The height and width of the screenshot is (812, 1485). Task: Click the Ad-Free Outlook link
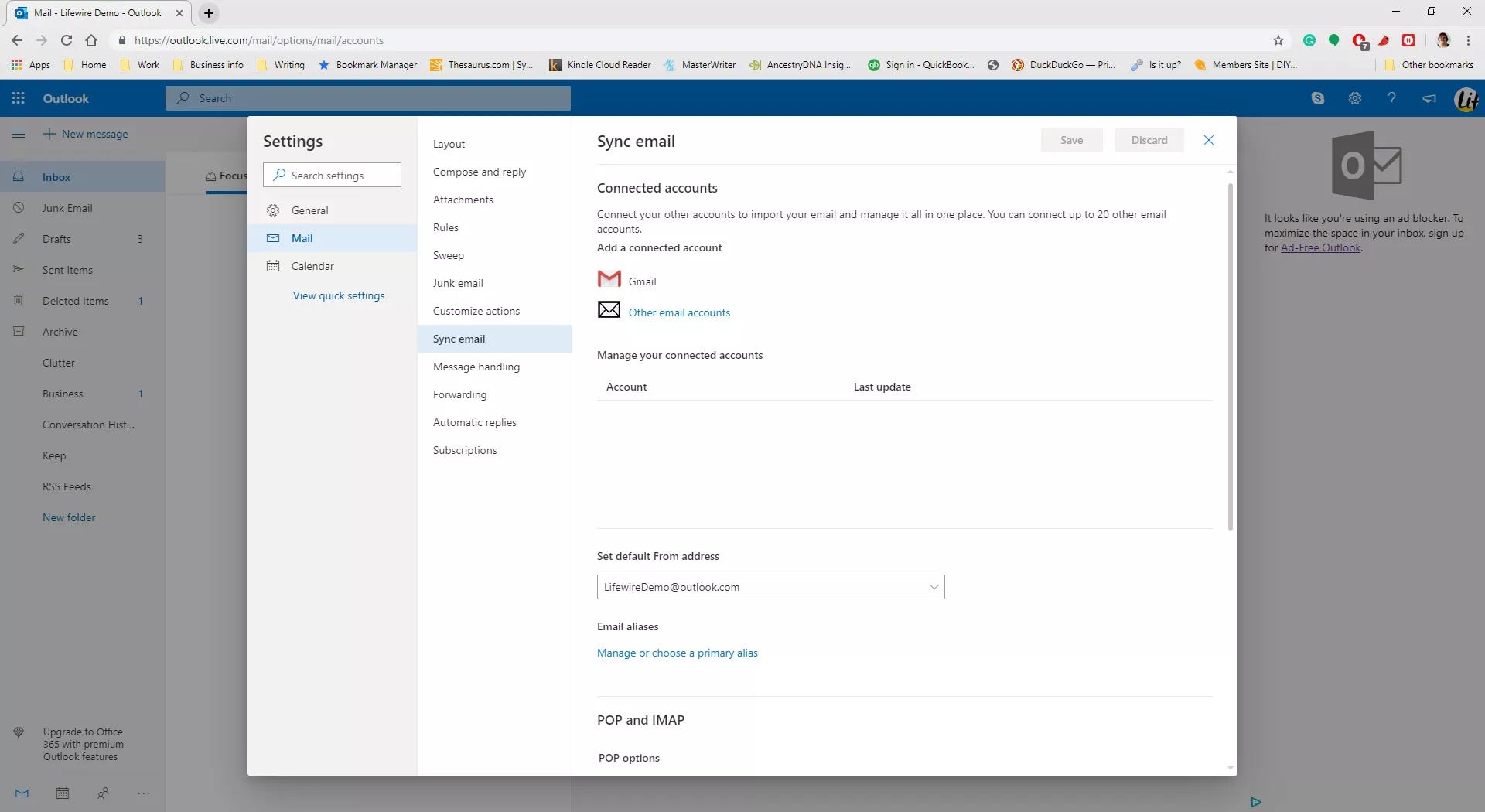tap(1320, 247)
